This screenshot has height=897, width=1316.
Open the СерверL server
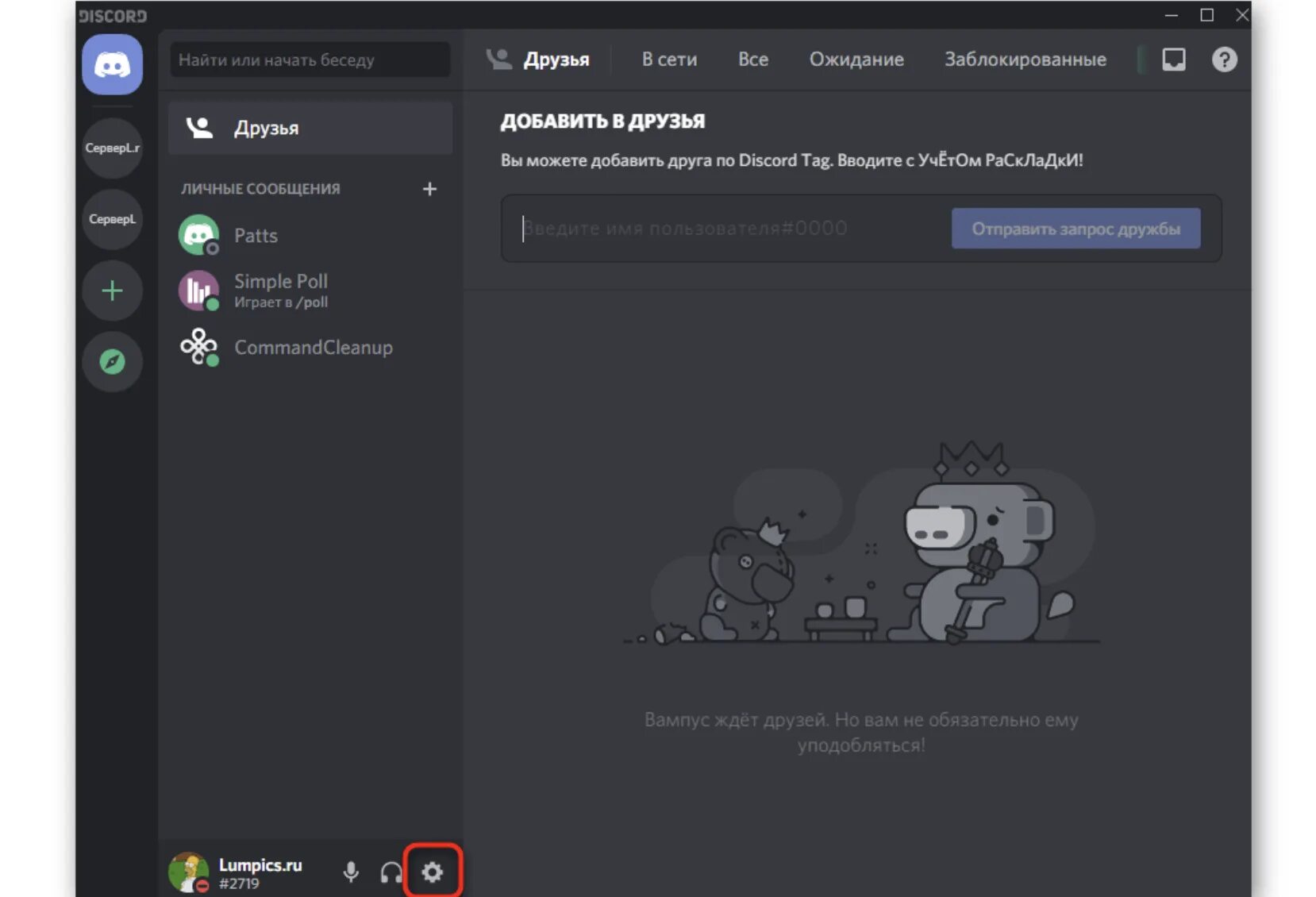point(112,219)
